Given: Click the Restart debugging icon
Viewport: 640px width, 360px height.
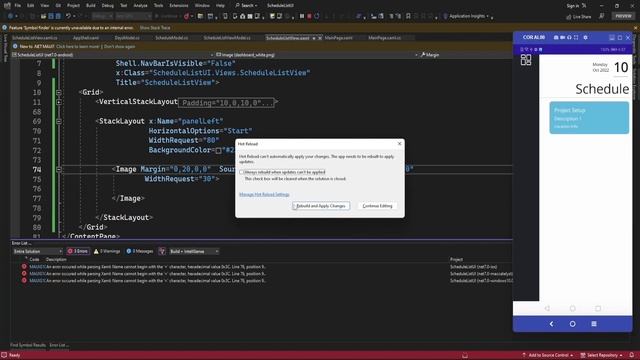Looking at the screenshot, I should coord(317,16).
